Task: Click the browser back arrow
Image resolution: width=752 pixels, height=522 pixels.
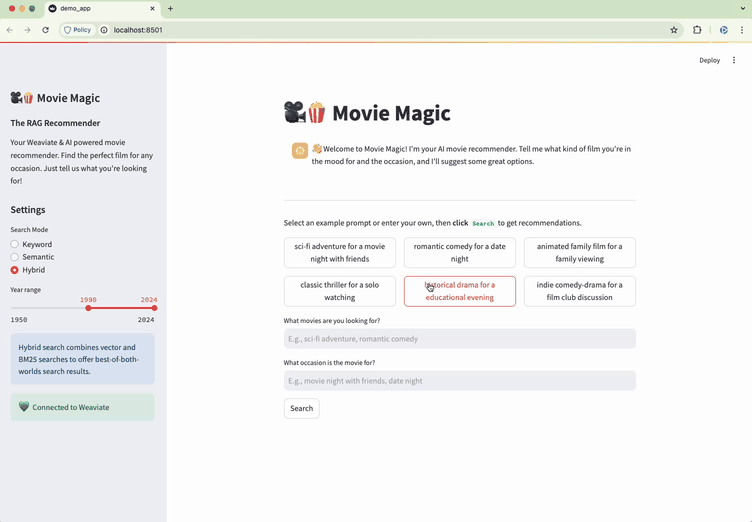Action: click(10, 30)
